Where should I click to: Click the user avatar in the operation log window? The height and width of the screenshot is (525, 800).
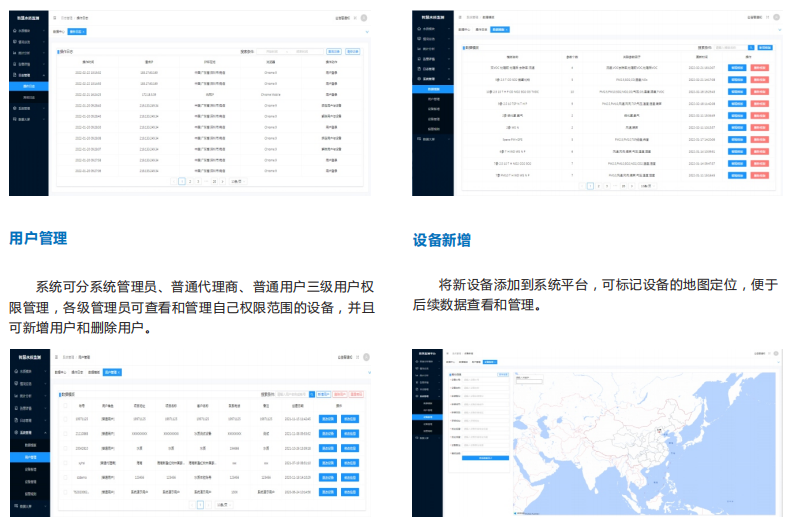click(363, 18)
